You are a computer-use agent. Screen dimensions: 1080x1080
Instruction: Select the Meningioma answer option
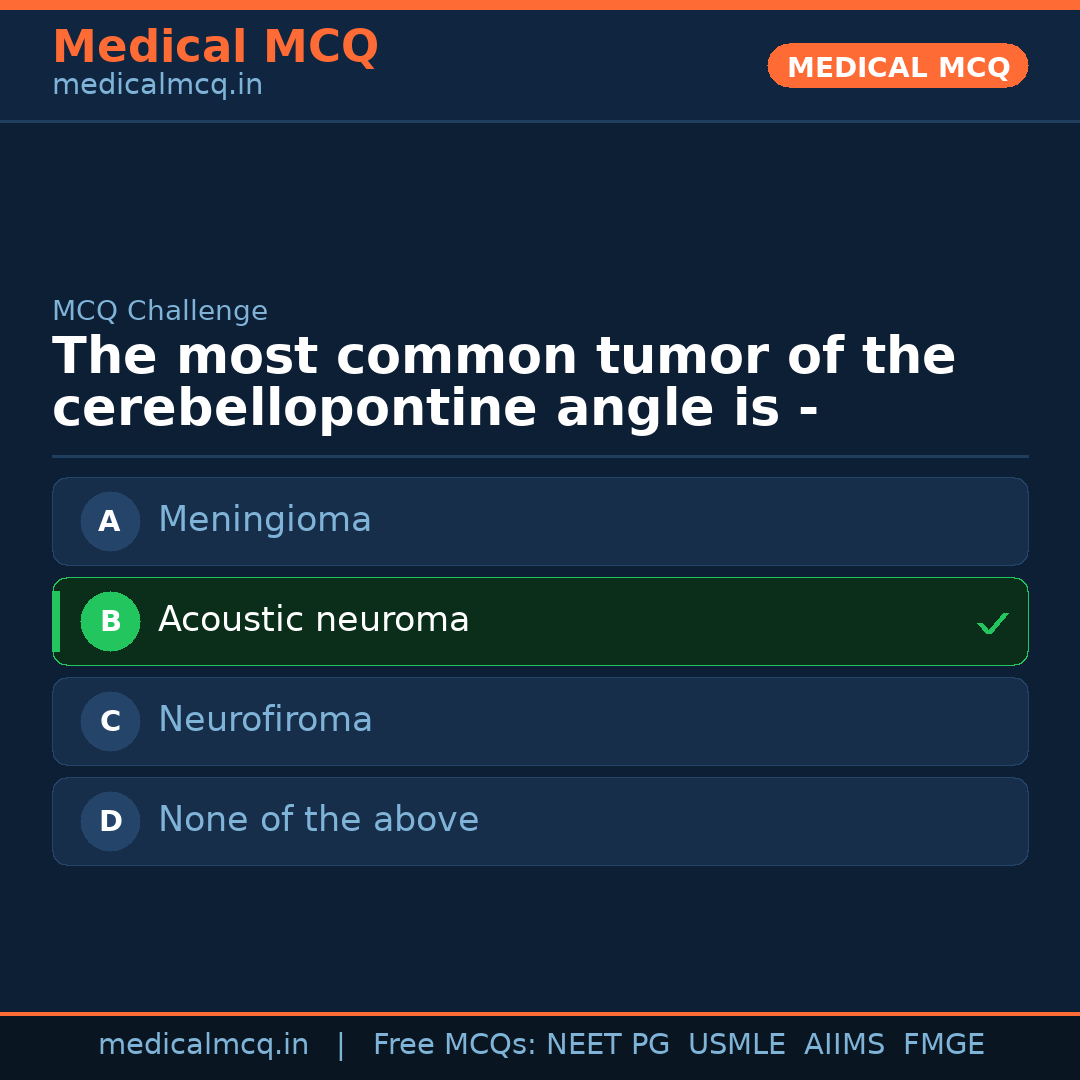[x=540, y=521]
